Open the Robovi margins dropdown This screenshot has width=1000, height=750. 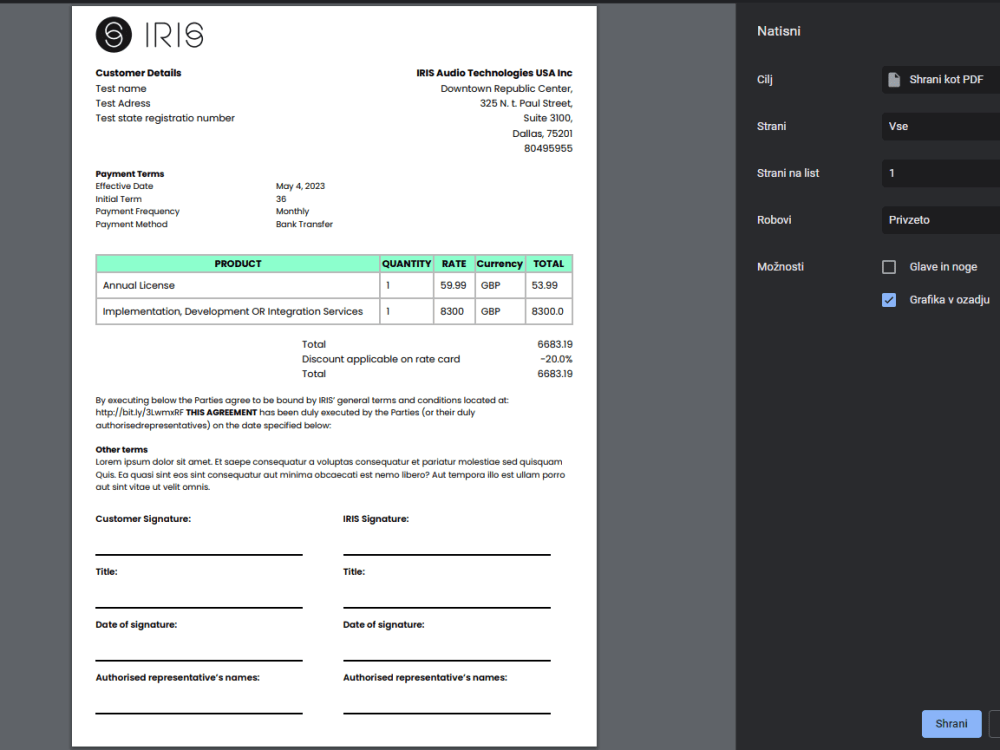pyautogui.click(x=941, y=220)
